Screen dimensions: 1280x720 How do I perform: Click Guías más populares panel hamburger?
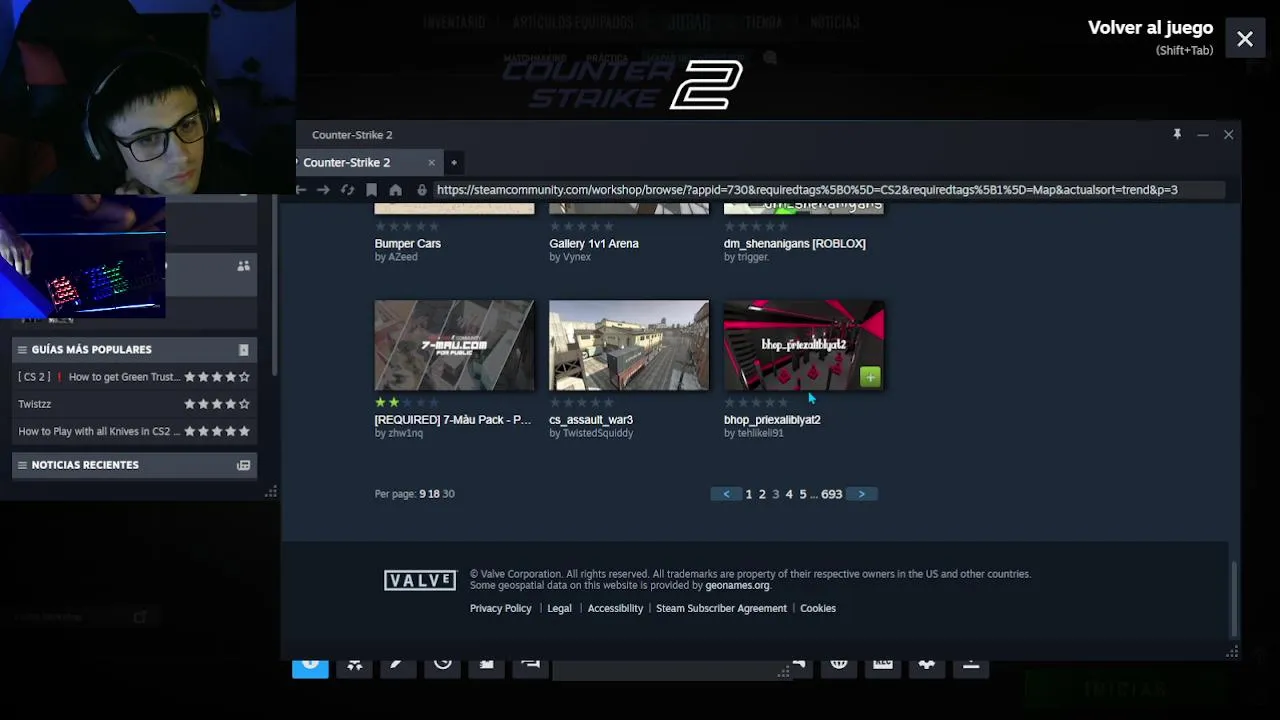pos(22,350)
